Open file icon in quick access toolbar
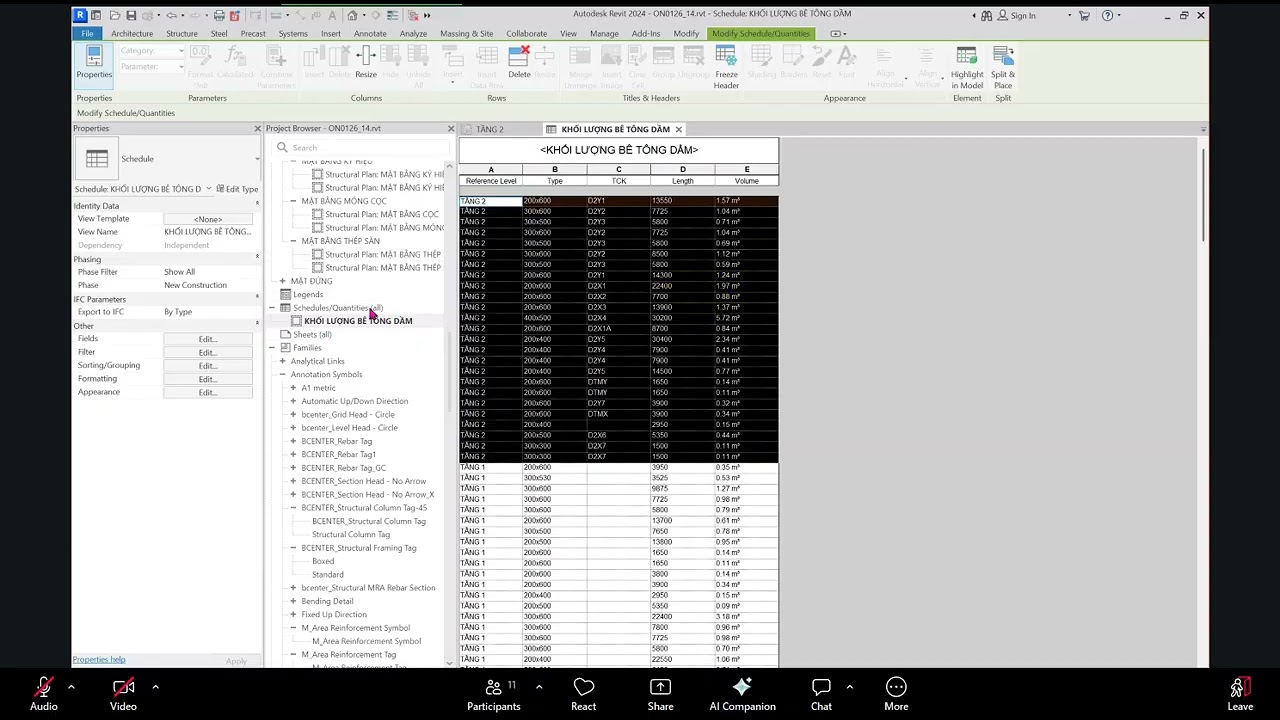The image size is (1280, 720). [x=115, y=15]
